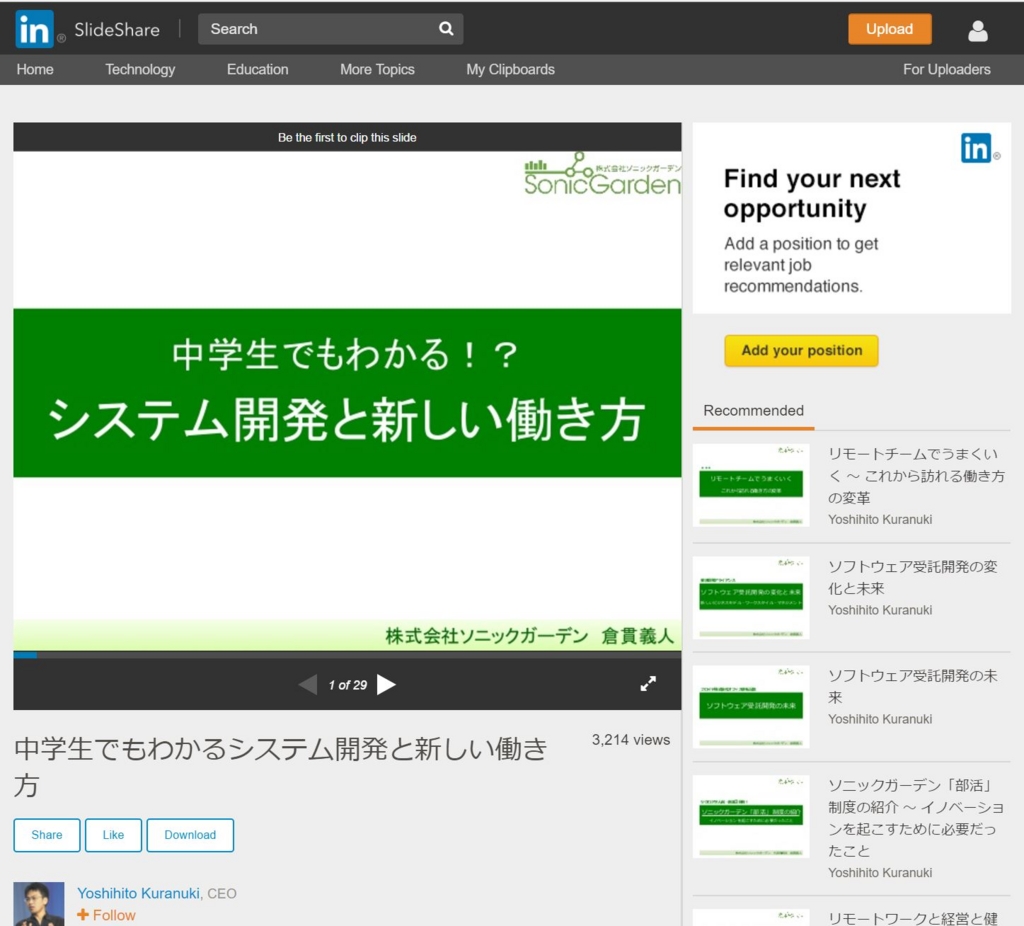Open thumbnail for ソフトウェア受託開発の変化と未来
This screenshot has width=1024, height=926.
pyautogui.click(x=751, y=598)
